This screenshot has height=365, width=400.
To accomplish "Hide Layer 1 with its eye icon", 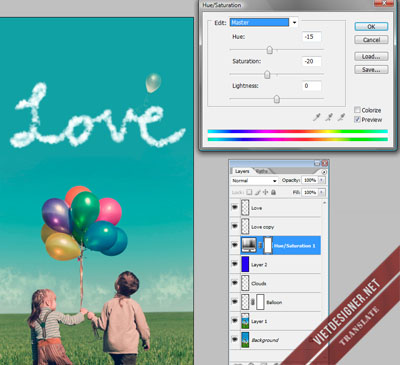I will click(x=235, y=321).
